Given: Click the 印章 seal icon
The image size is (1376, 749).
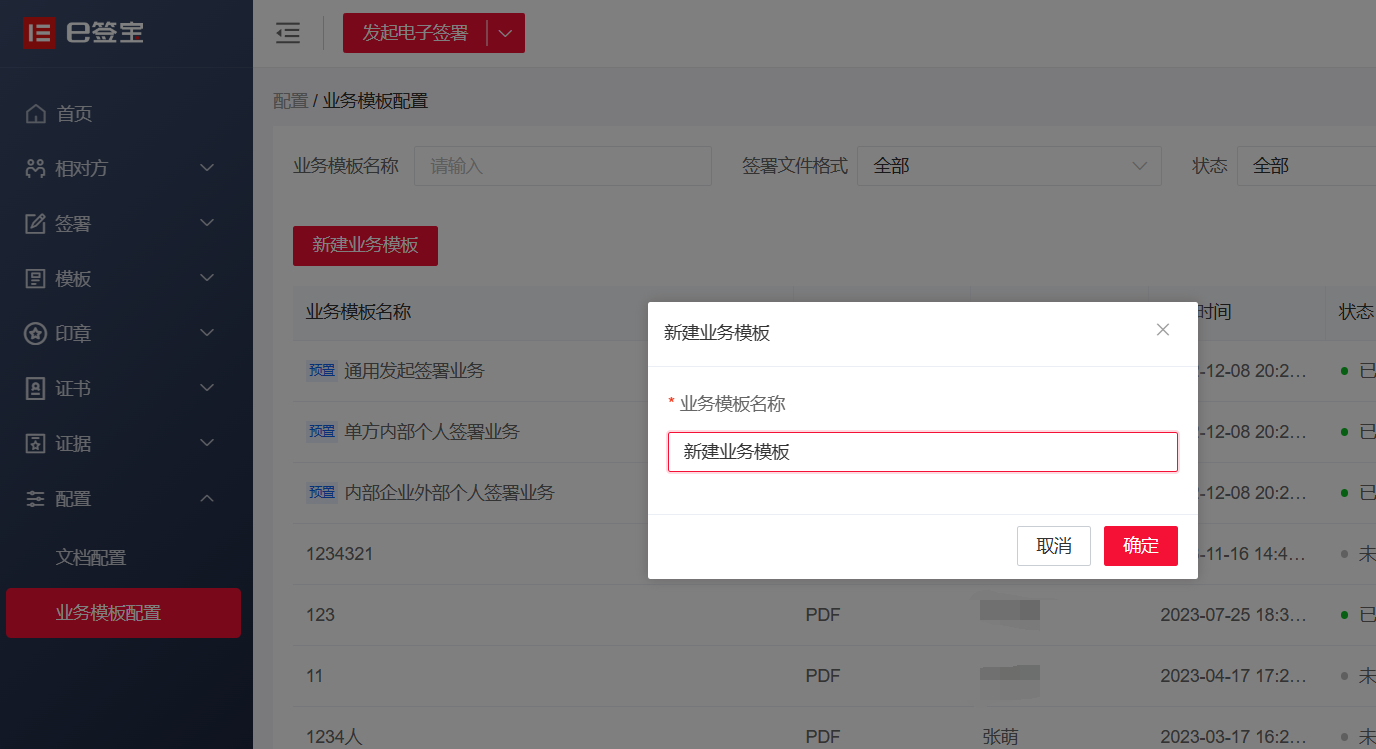Looking at the screenshot, I should pyautogui.click(x=36, y=333).
